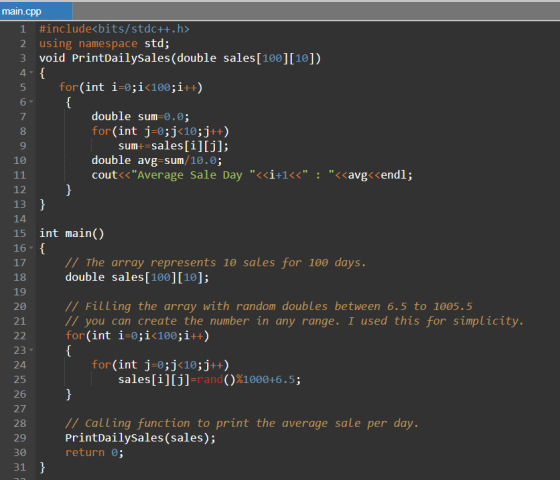560x480 pixels.
Task: Collapse the code fold at line 16
Action: click(x=31, y=248)
